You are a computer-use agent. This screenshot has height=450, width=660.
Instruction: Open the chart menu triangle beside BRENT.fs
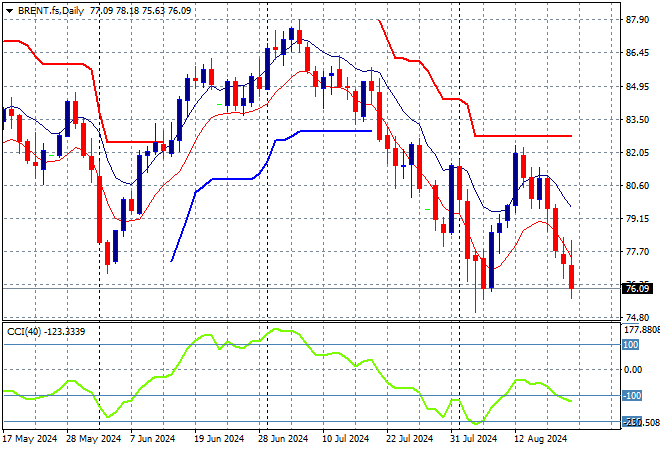(9, 11)
